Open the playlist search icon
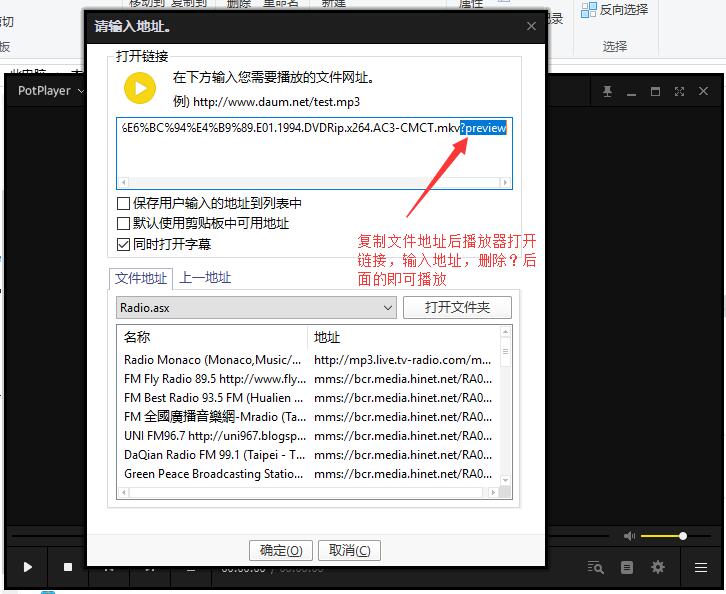Image resolution: width=726 pixels, height=594 pixels. point(595,567)
